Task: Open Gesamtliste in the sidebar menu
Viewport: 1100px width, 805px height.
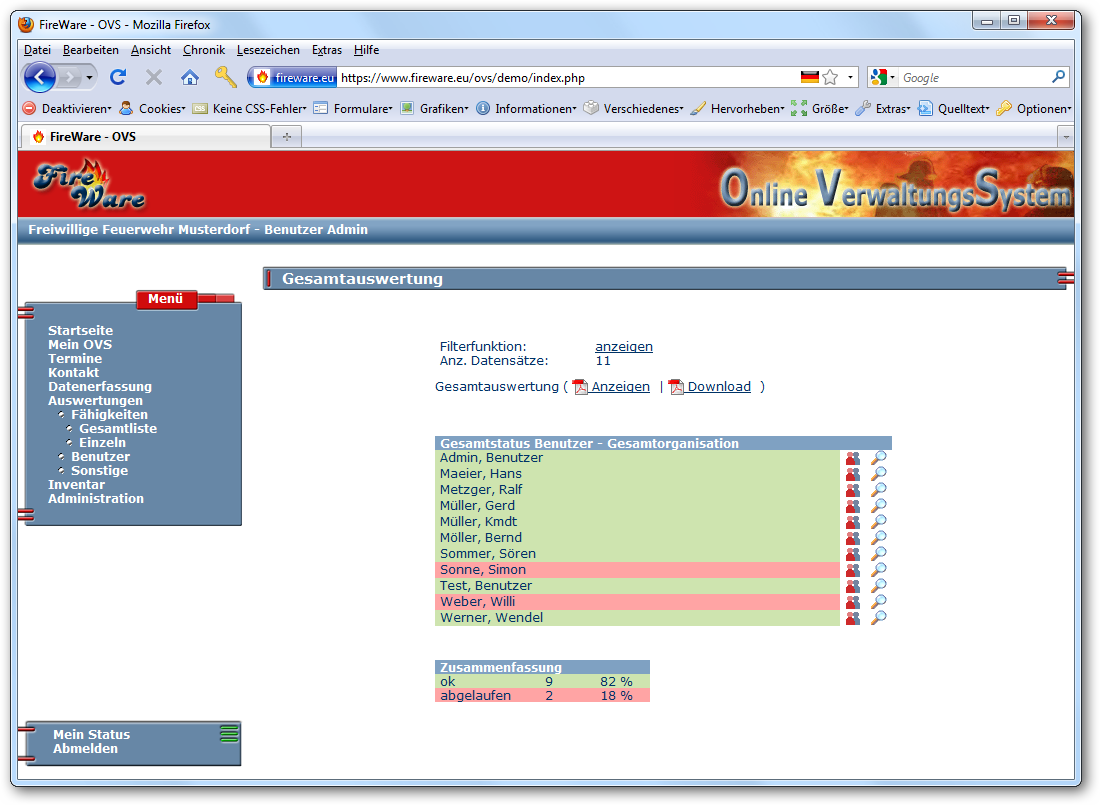Action: (118, 429)
